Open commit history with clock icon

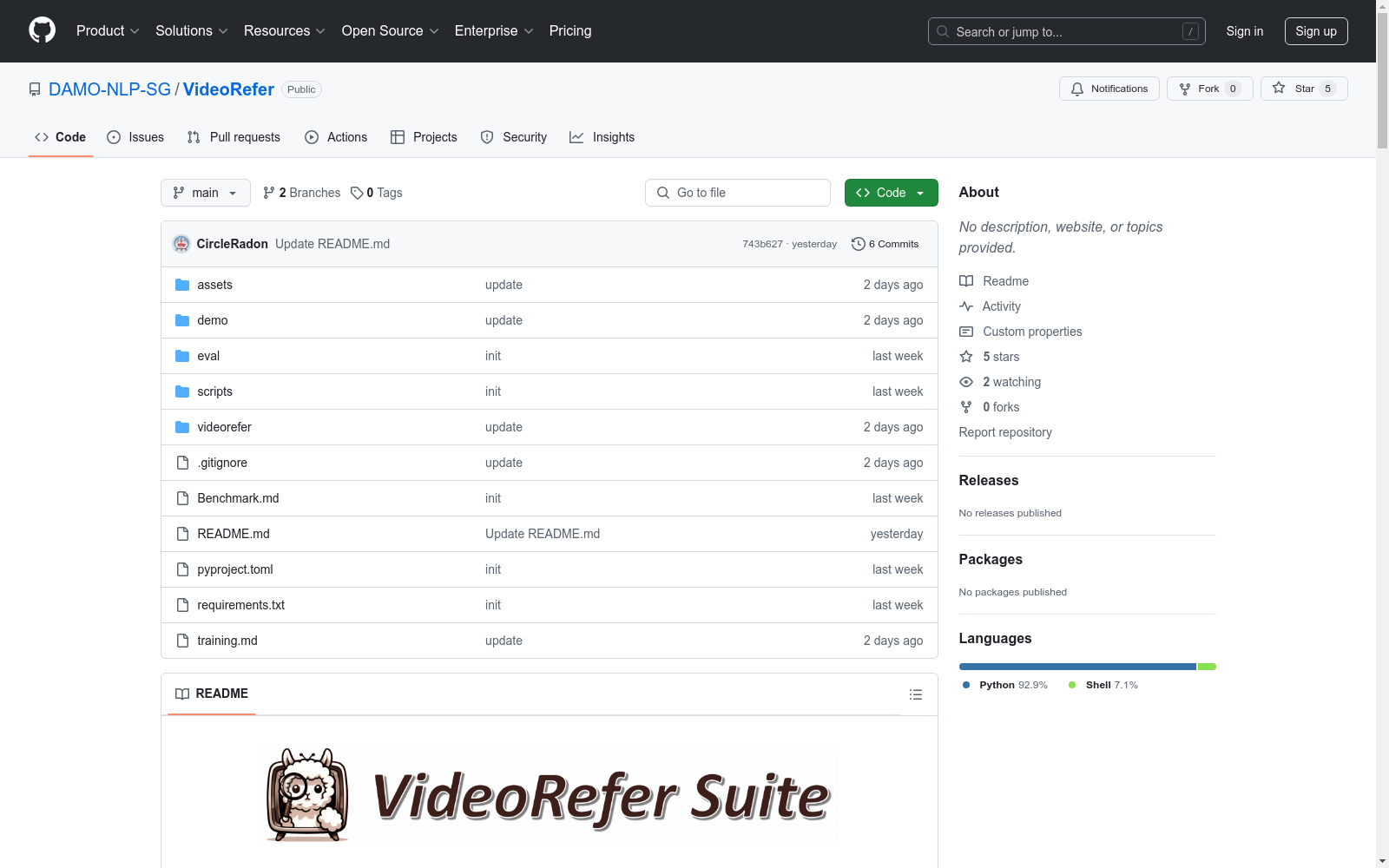[885, 244]
